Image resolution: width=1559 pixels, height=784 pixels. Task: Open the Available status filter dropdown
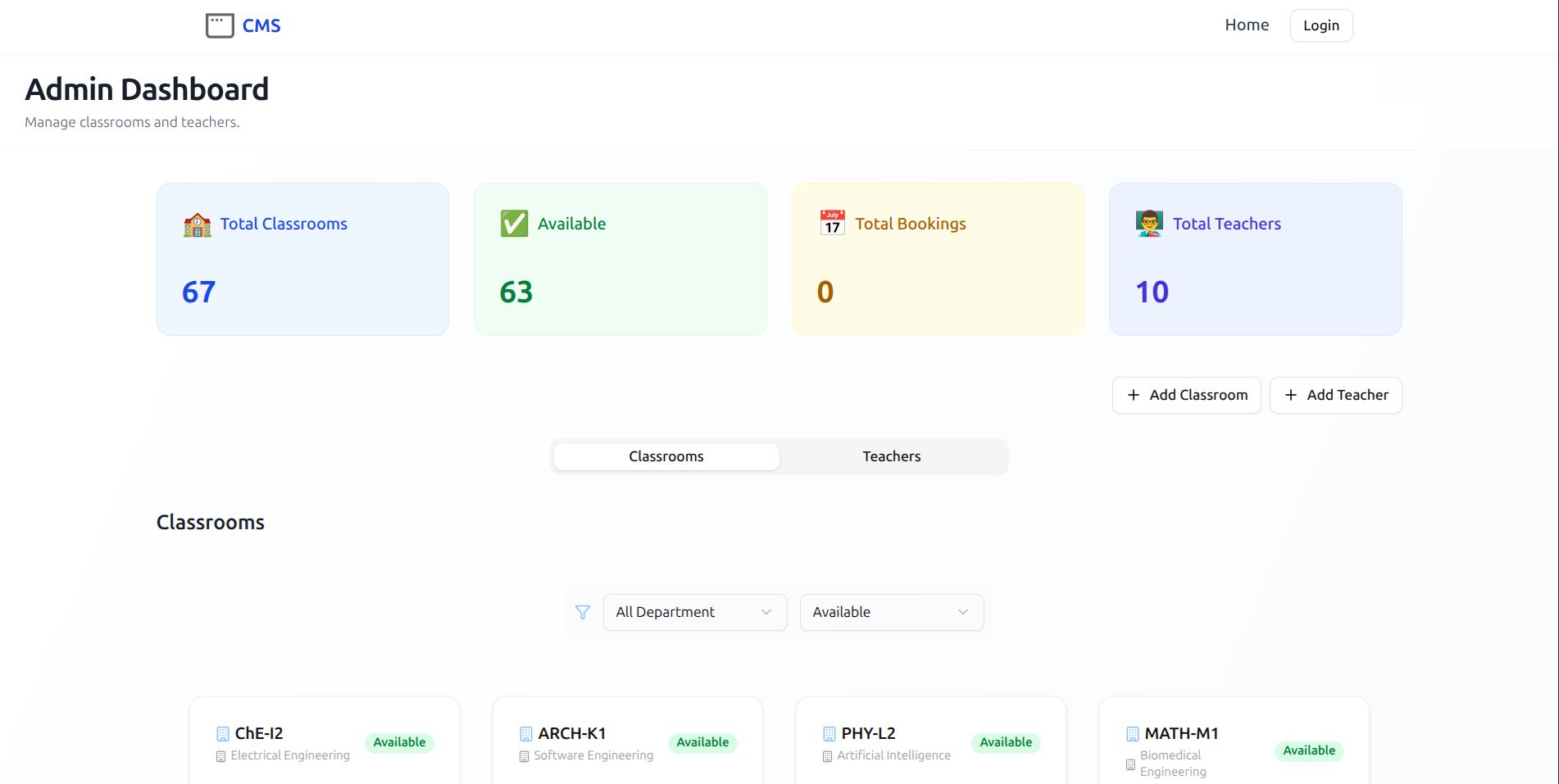pyautogui.click(x=892, y=612)
